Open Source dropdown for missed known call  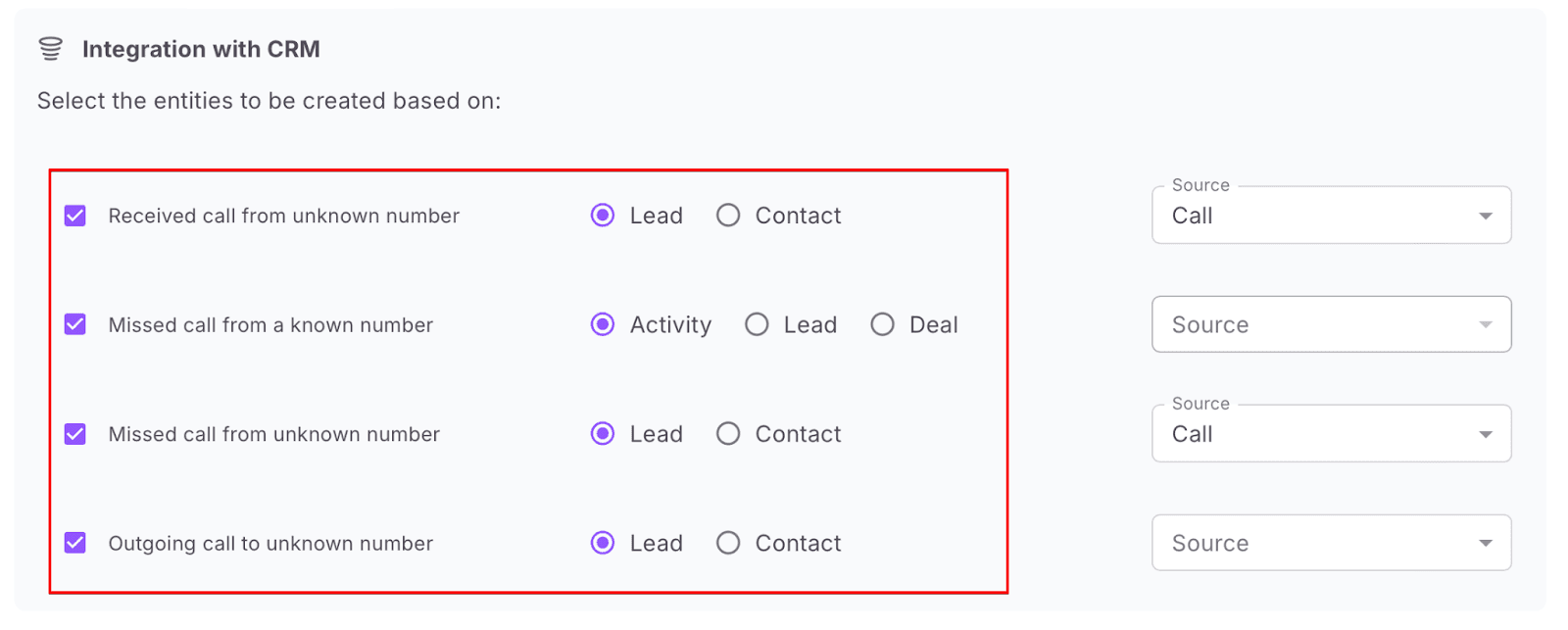[x=1331, y=324]
